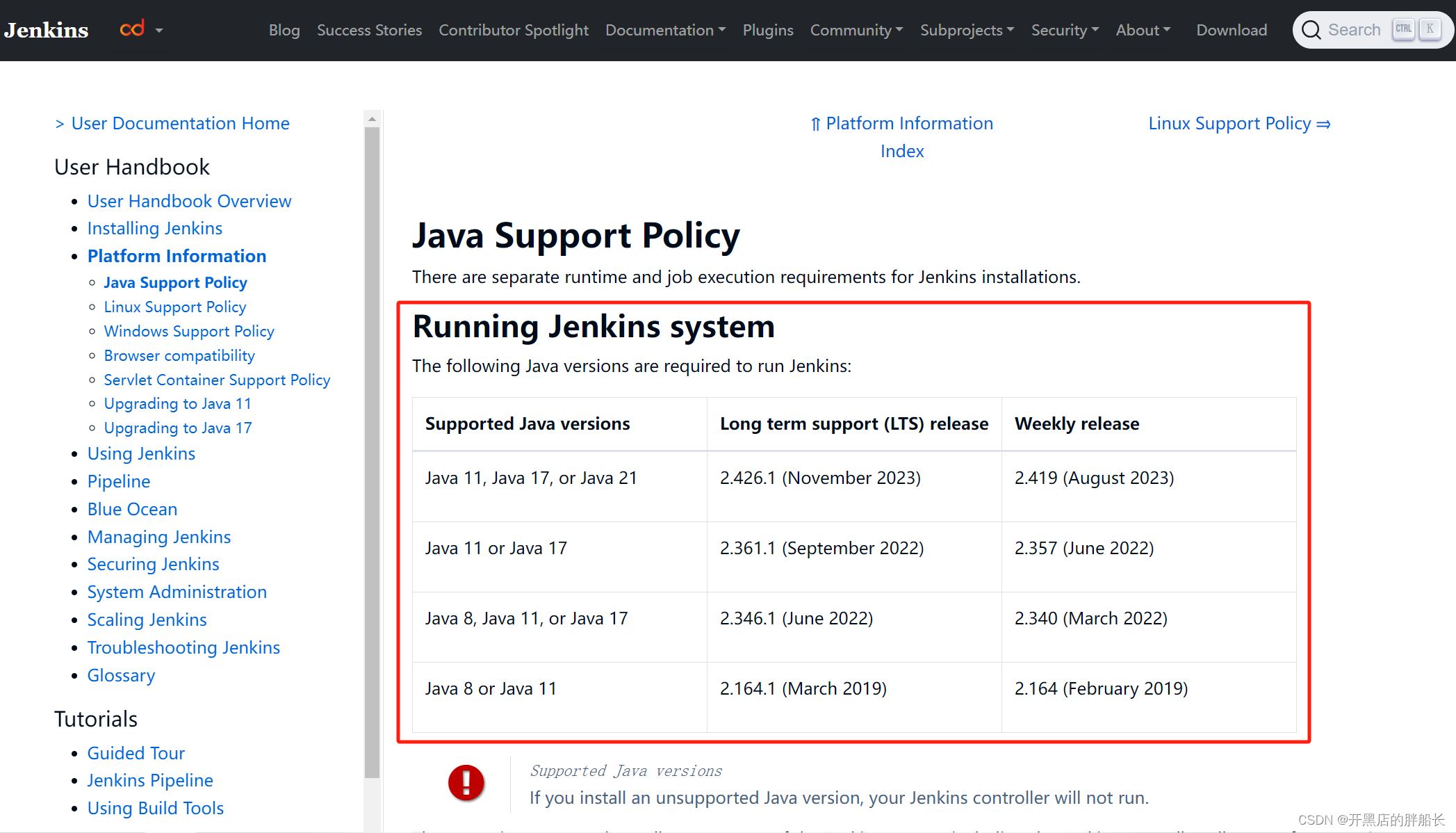Click the Linux Support Policy link
This screenshot has width=1456, height=833.
click(x=1241, y=123)
